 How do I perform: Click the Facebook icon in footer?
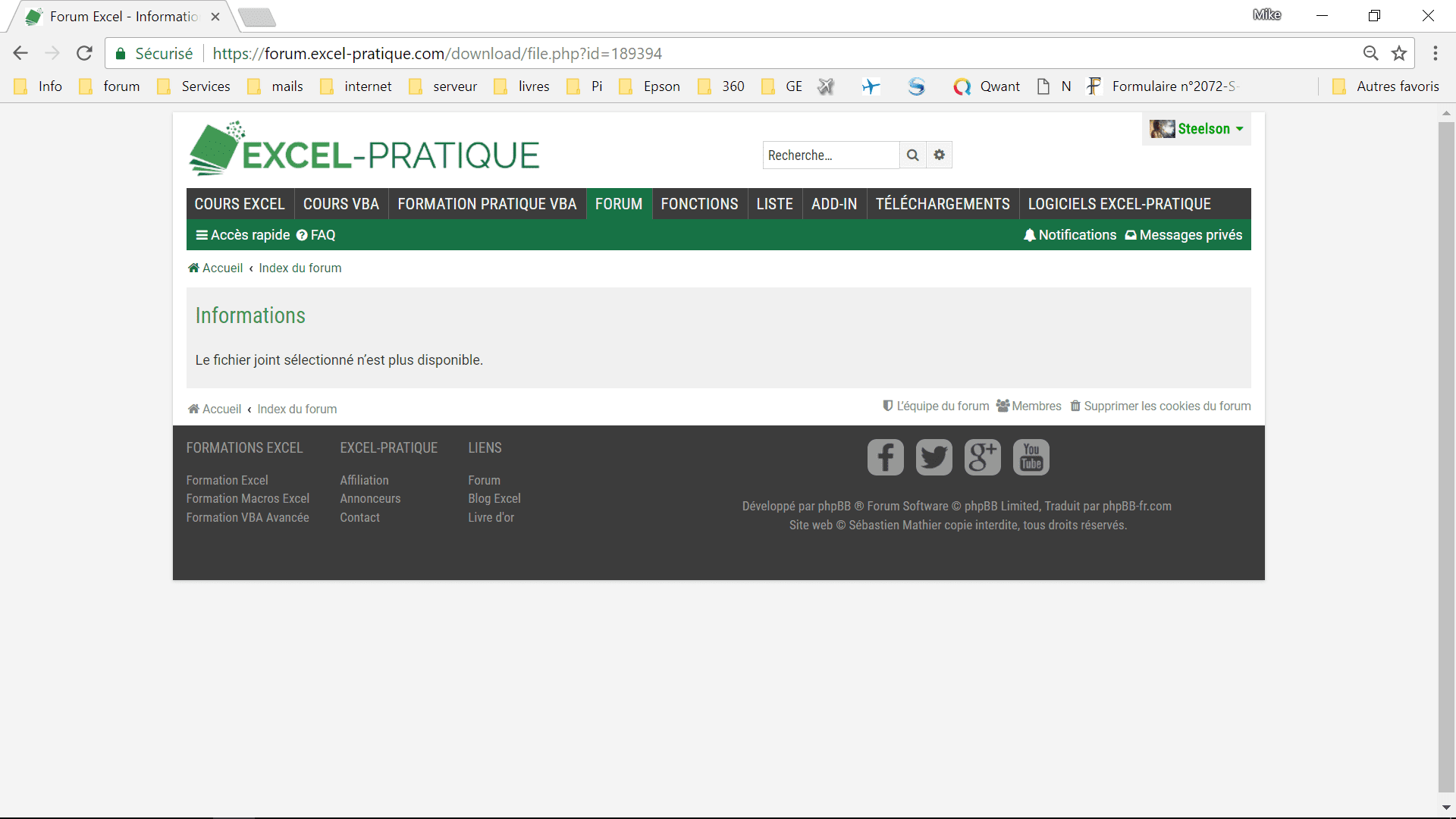coord(885,457)
